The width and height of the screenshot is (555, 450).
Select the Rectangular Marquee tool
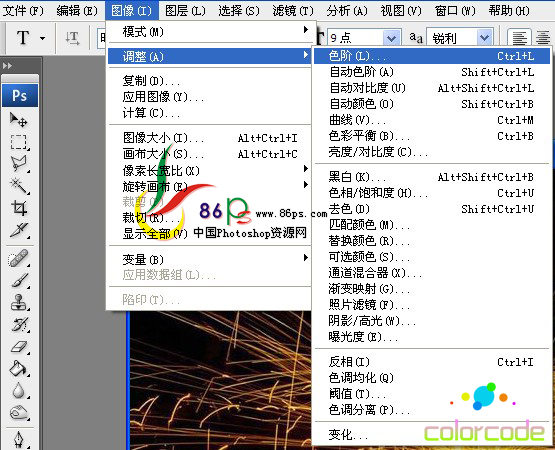(19, 142)
